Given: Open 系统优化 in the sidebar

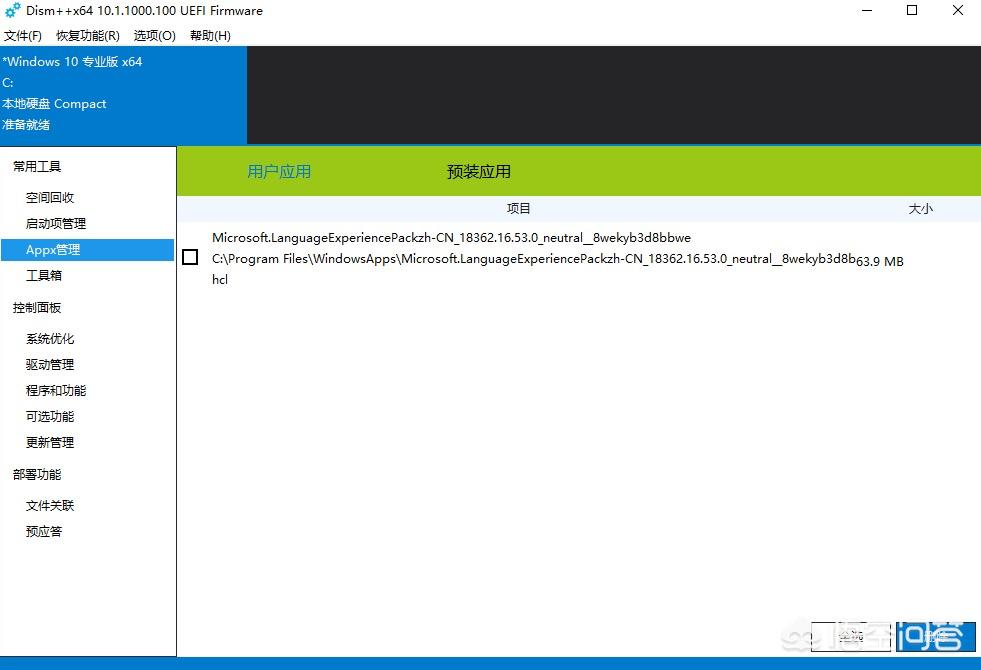Looking at the screenshot, I should pyautogui.click(x=50, y=338).
